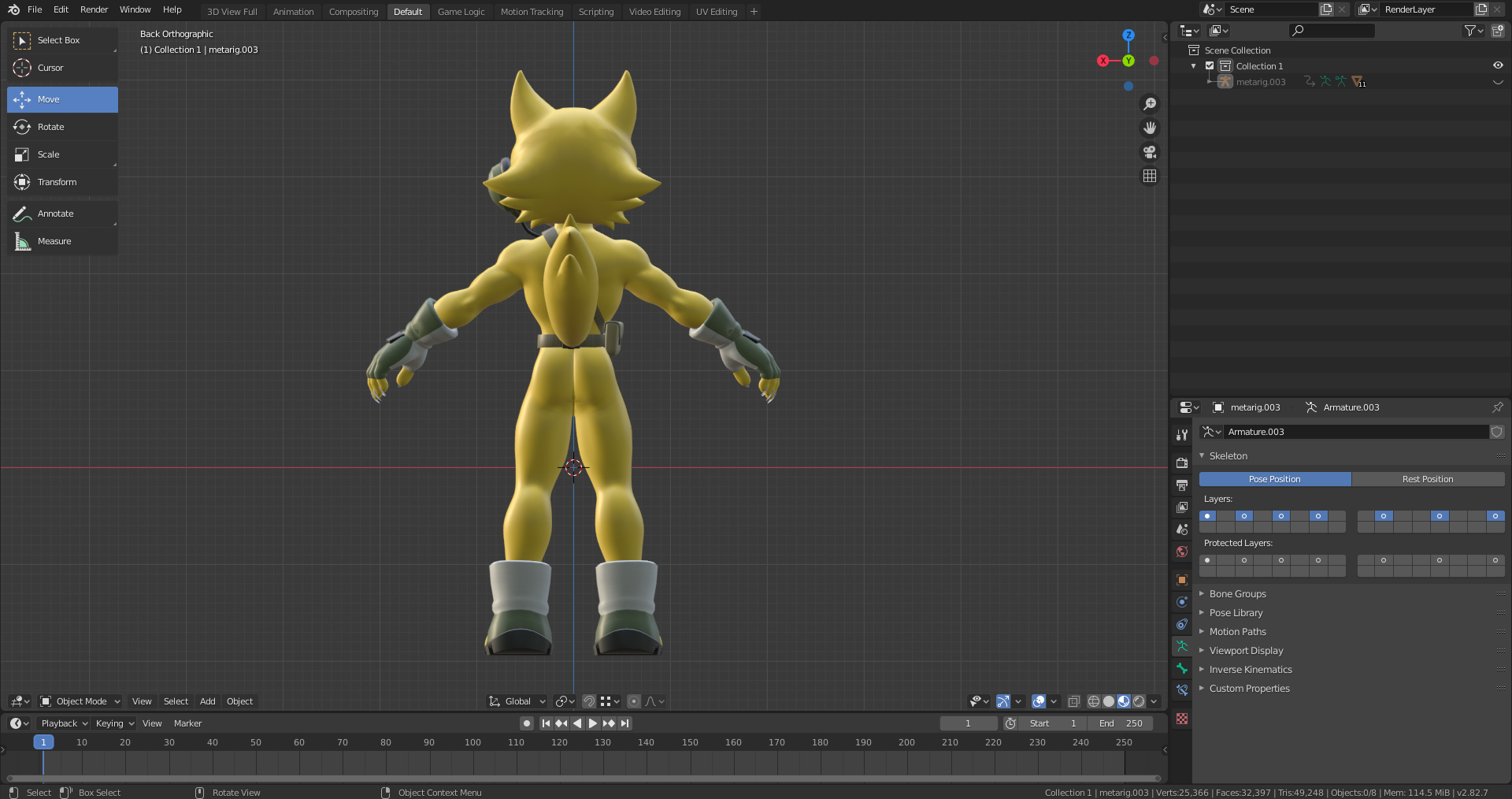
Task: Click the current frame marker 1 on timeline
Action: click(43, 742)
